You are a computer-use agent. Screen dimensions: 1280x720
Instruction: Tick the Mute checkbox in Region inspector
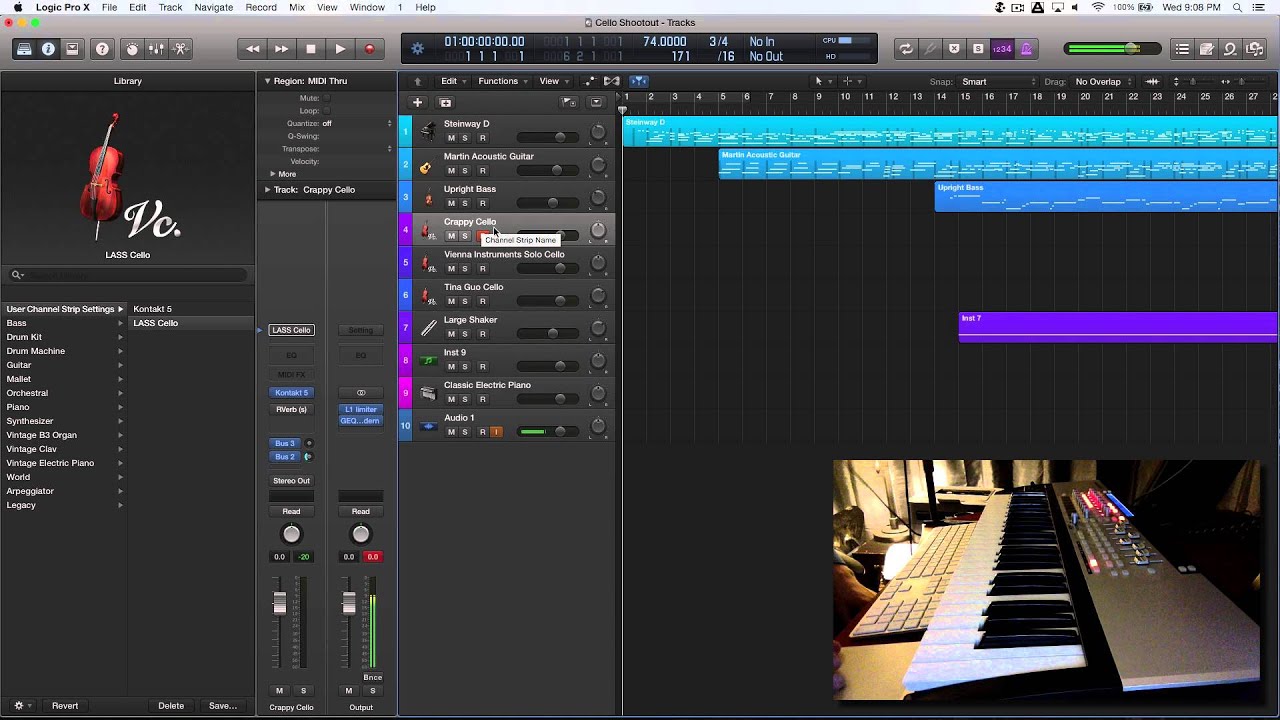(326, 98)
